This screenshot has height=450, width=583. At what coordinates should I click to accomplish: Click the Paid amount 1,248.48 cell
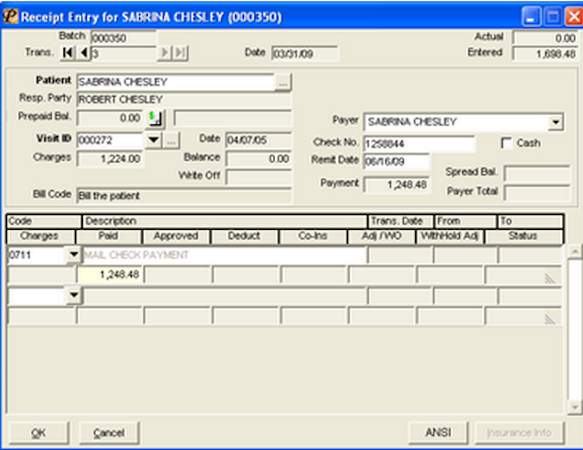tap(110, 275)
